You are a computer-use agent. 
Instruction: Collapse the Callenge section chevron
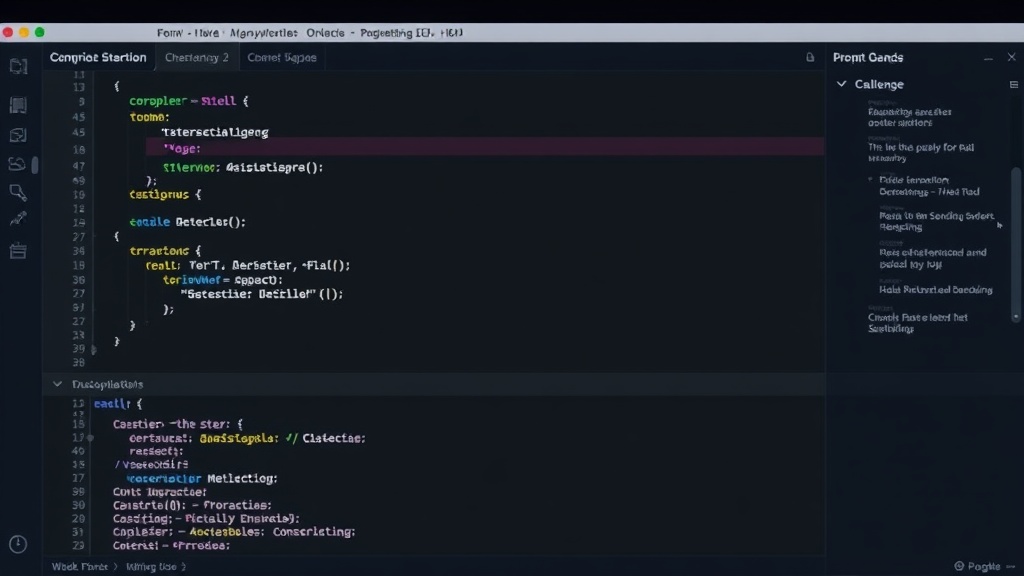[842, 84]
